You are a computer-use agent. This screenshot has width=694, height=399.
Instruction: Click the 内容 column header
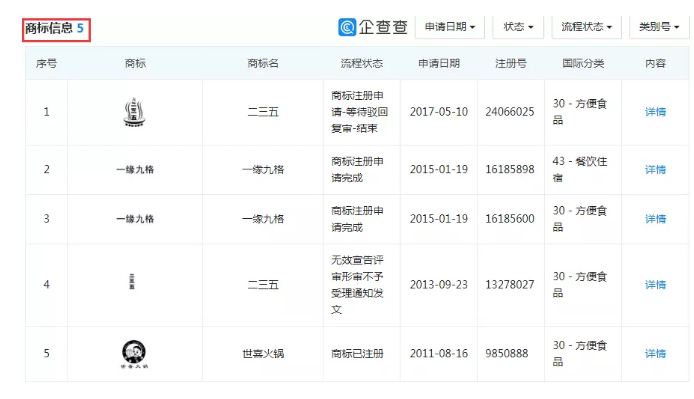click(655, 63)
